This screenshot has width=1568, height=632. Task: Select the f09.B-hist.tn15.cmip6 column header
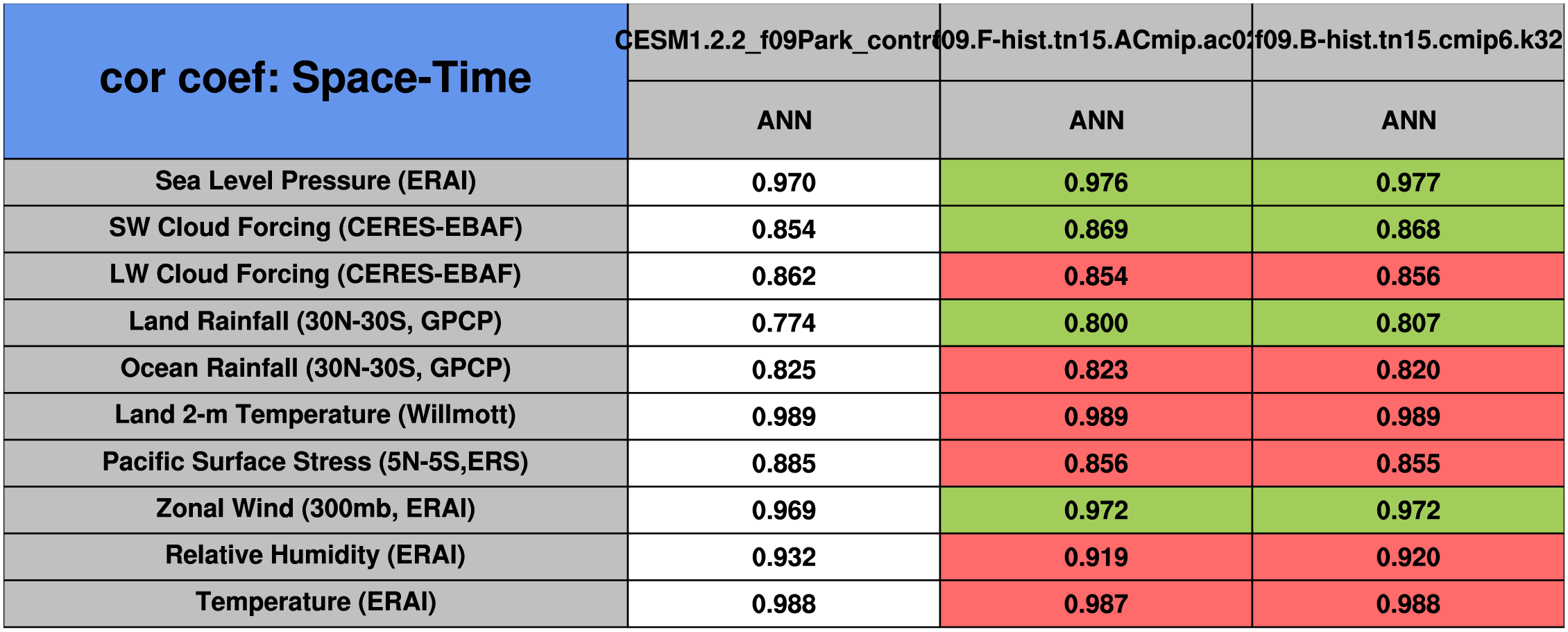1408,42
